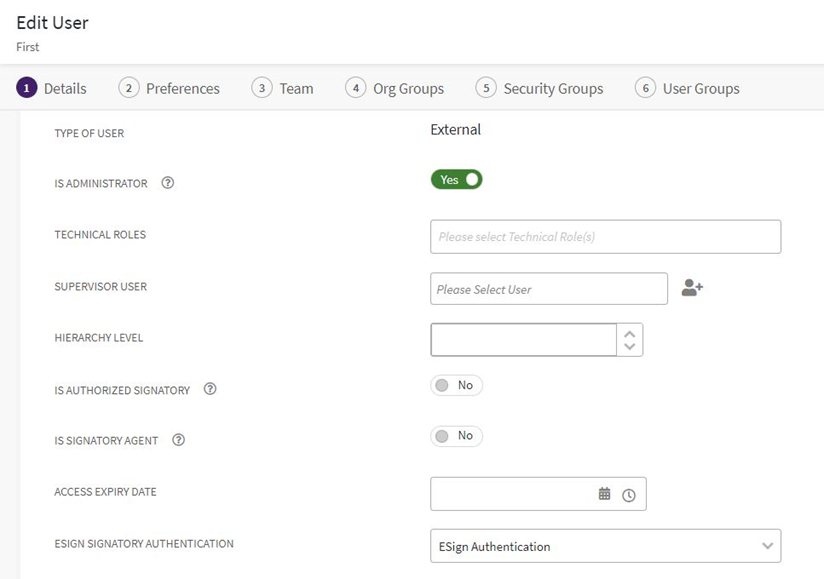Open the calendar picker for Access Expiry Date
Image resolution: width=824 pixels, height=579 pixels.
tap(604, 494)
